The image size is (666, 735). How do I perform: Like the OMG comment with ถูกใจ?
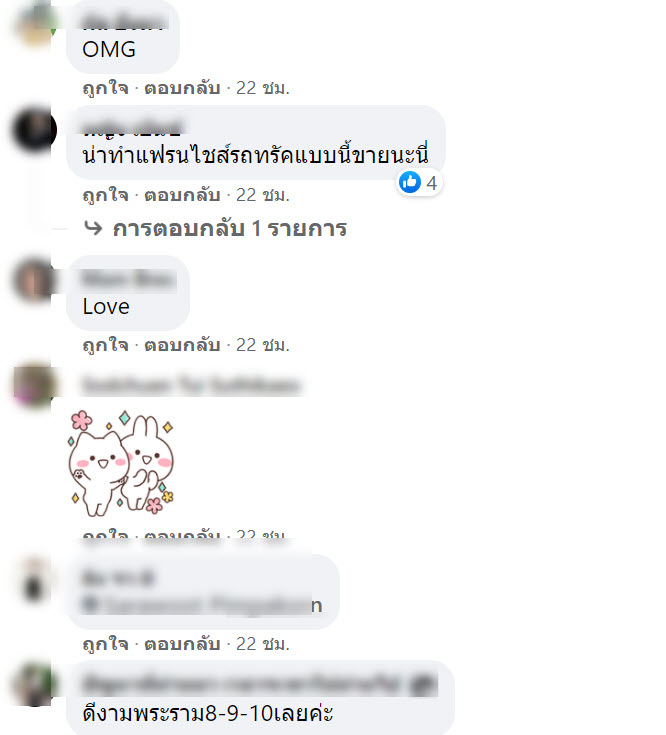105,88
